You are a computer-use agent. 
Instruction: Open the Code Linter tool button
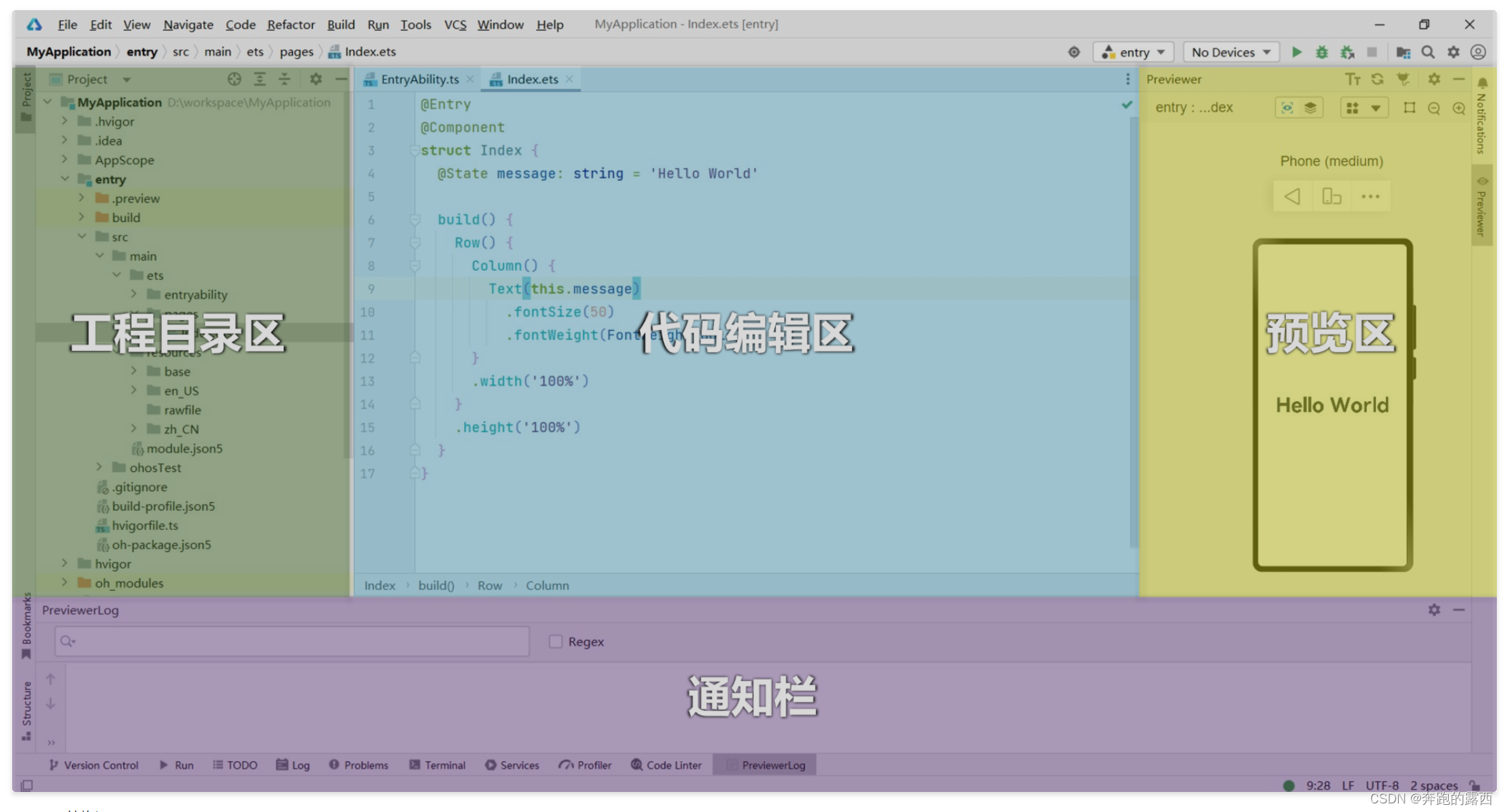coord(666,765)
